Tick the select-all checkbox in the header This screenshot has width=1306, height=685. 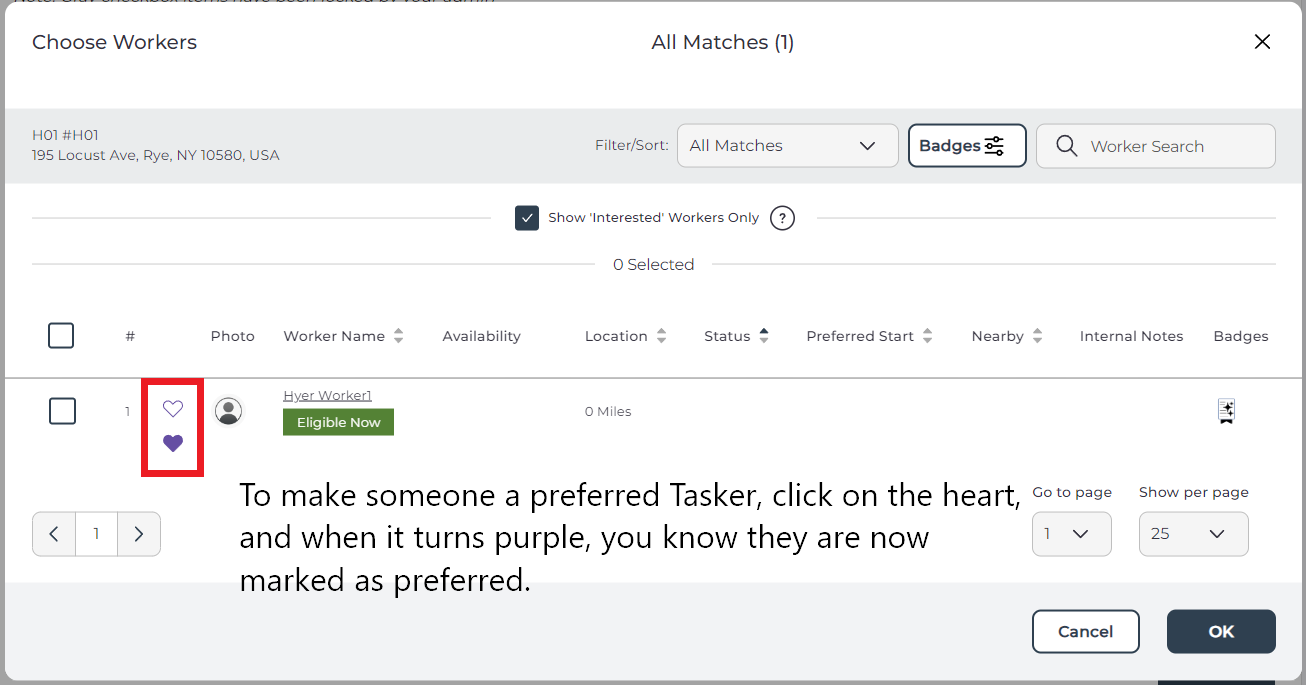coord(61,336)
